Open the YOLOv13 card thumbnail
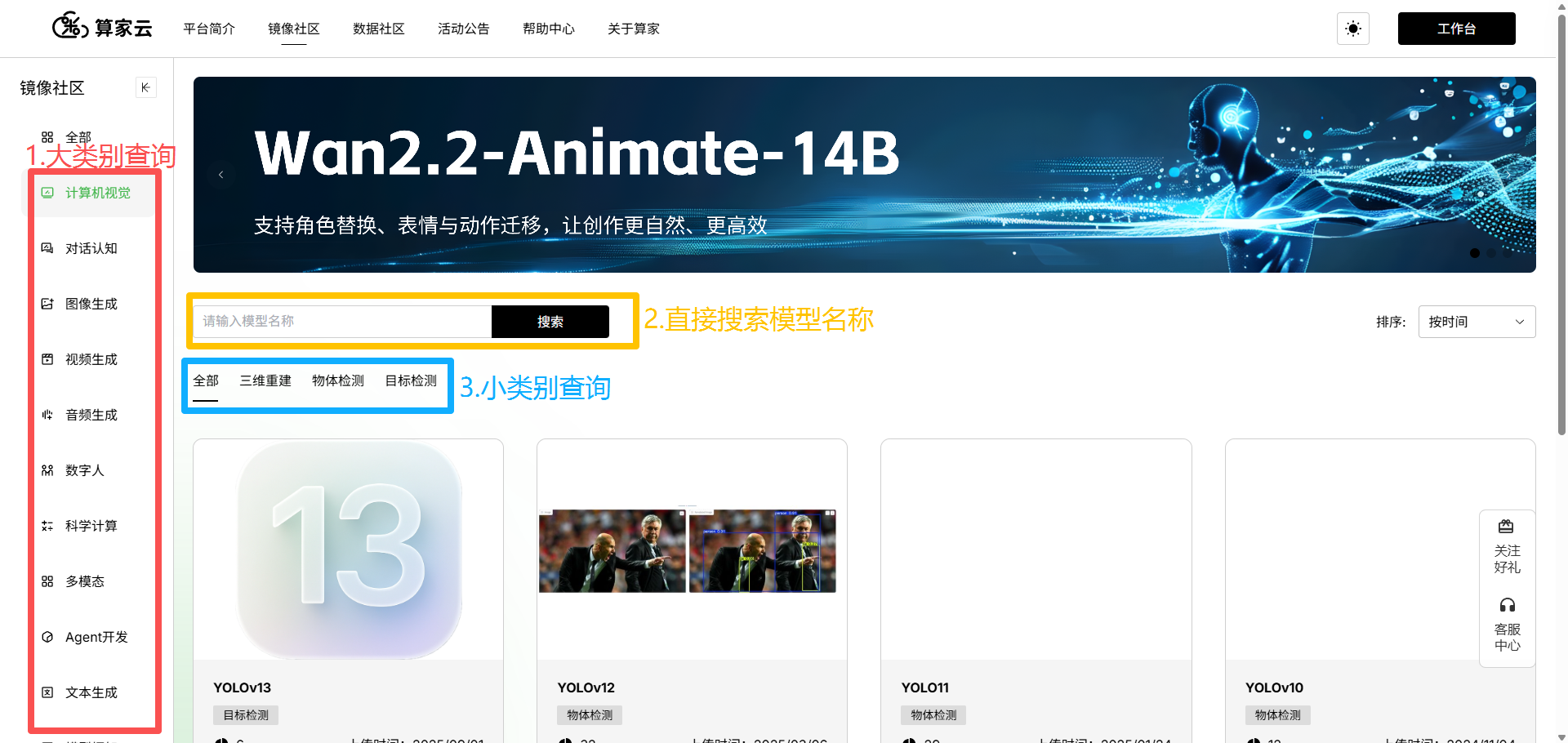 [x=349, y=550]
